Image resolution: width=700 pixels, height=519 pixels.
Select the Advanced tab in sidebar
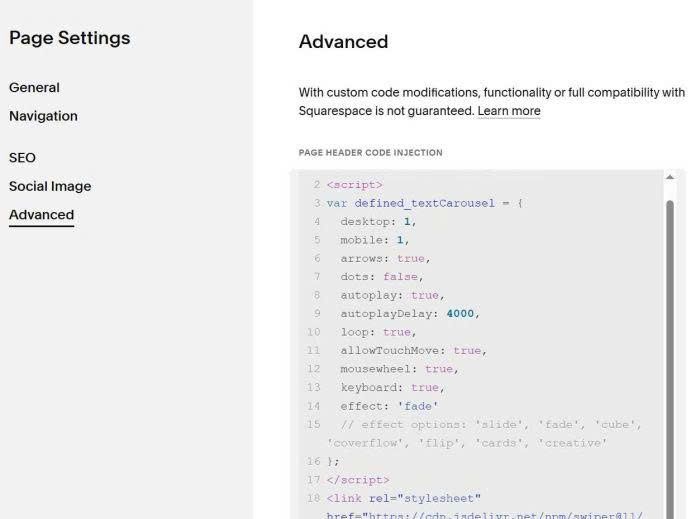pyautogui.click(x=41, y=215)
